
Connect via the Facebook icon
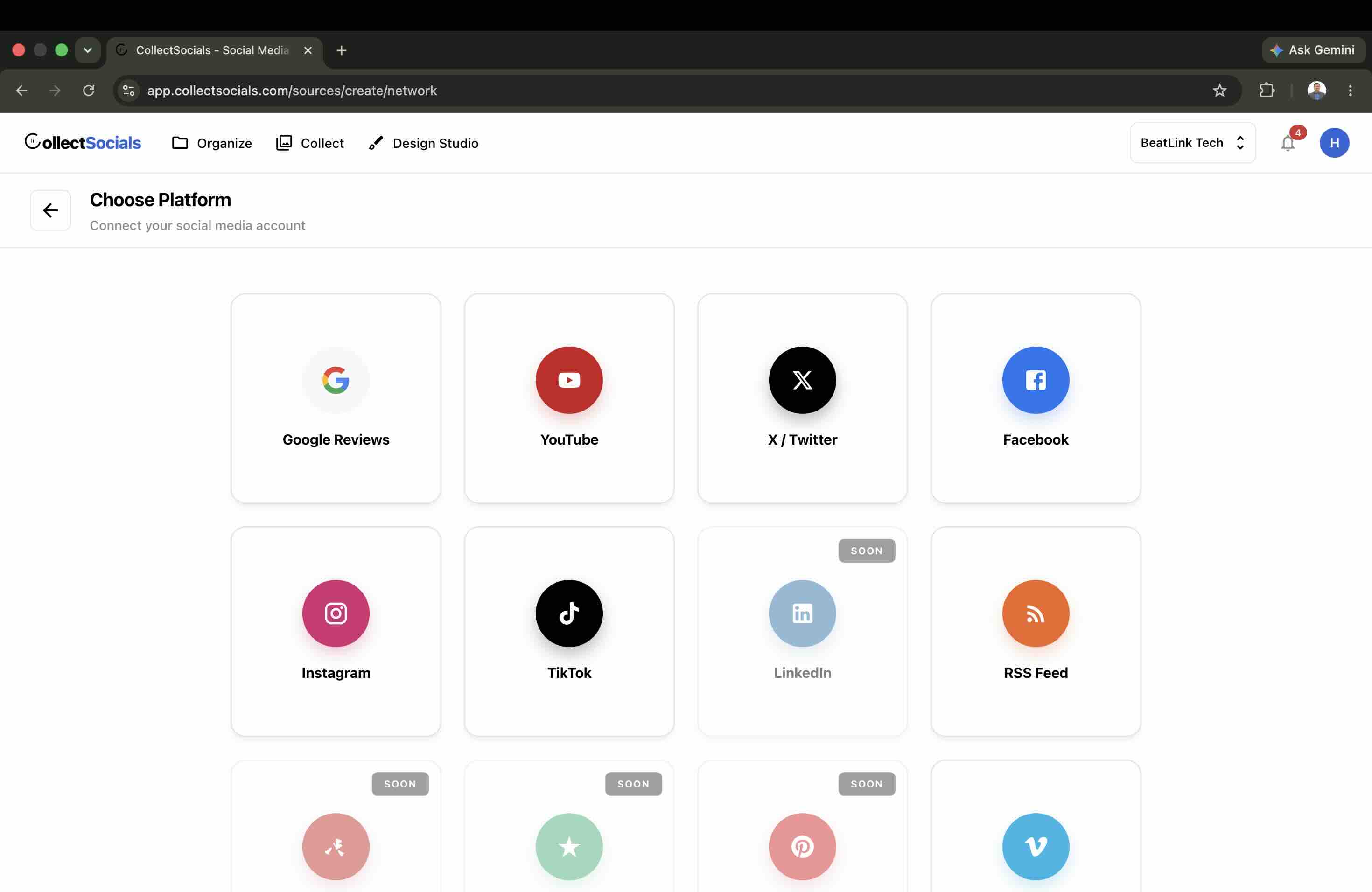point(1036,380)
